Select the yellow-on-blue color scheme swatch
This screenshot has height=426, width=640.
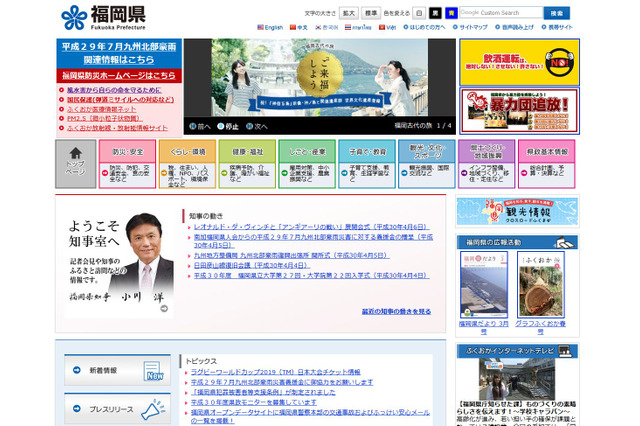tap(451, 13)
